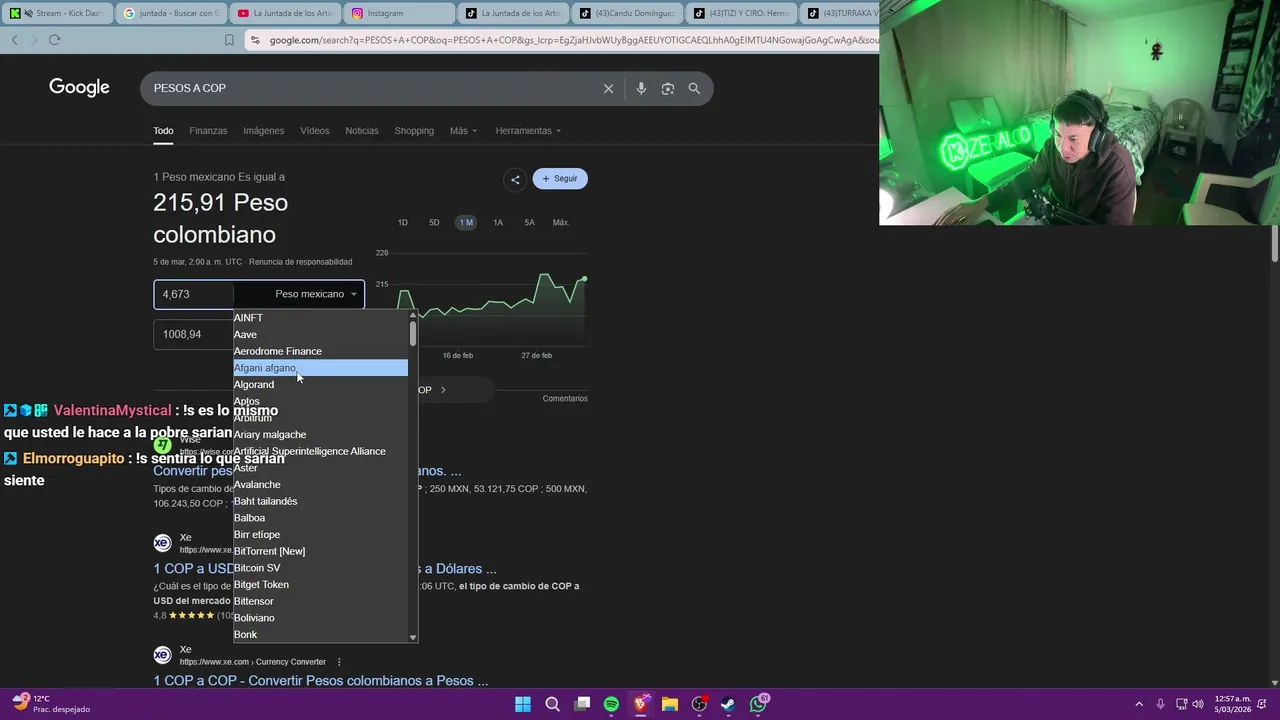
Task: Show hidden system tray icons
Action: [x=1138, y=704]
